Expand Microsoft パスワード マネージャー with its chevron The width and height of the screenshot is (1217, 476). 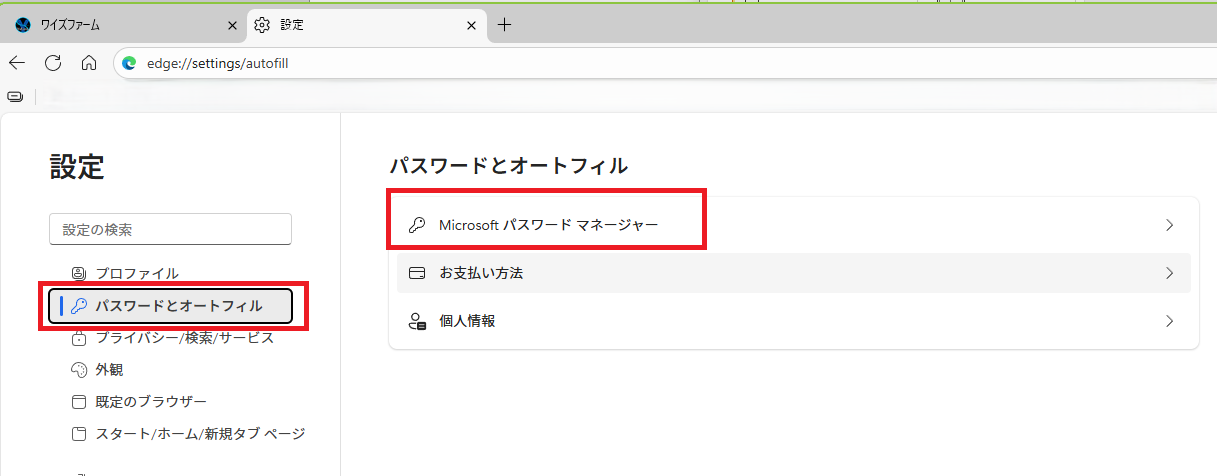[1169, 225]
